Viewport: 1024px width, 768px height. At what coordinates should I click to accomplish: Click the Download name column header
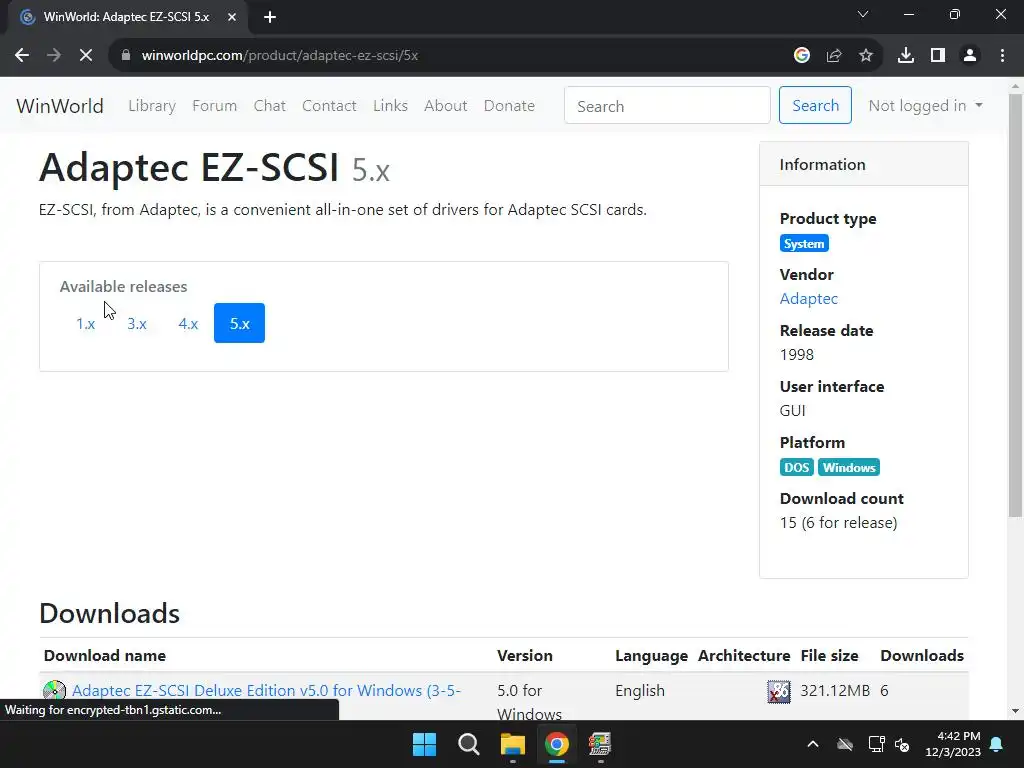(x=104, y=656)
